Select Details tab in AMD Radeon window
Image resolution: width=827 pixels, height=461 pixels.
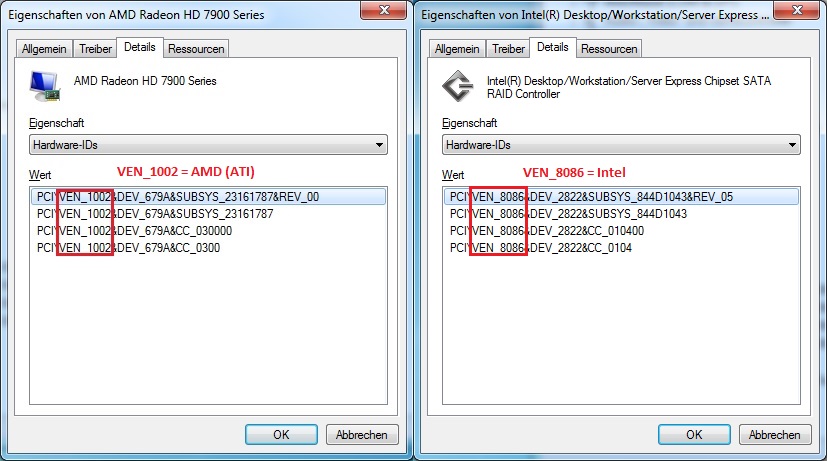point(140,47)
